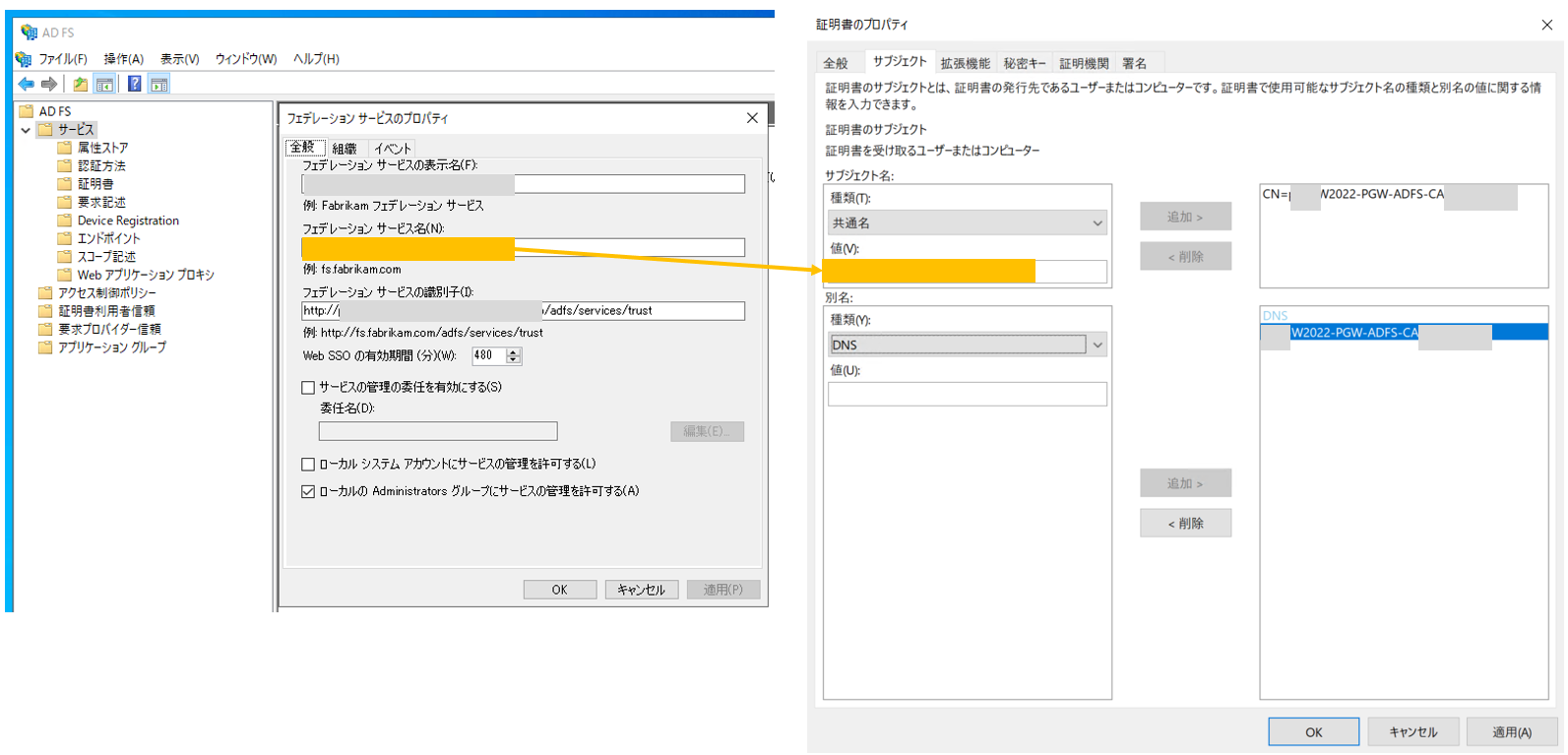Click キャンセル in certificate properties dialog

[x=1413, y=732]
